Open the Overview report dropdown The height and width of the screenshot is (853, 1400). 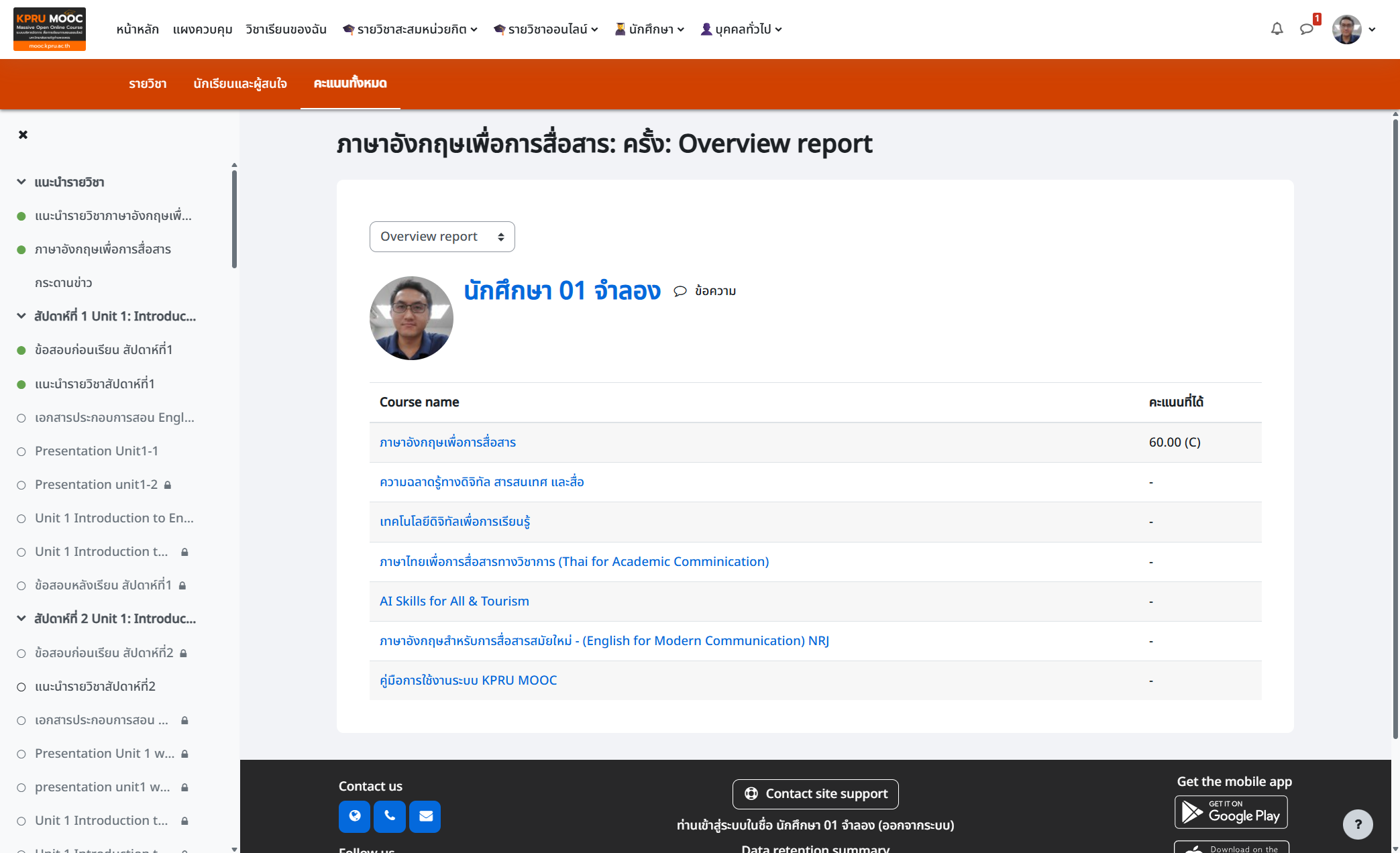pyautogui.click(x=442, y=237)
